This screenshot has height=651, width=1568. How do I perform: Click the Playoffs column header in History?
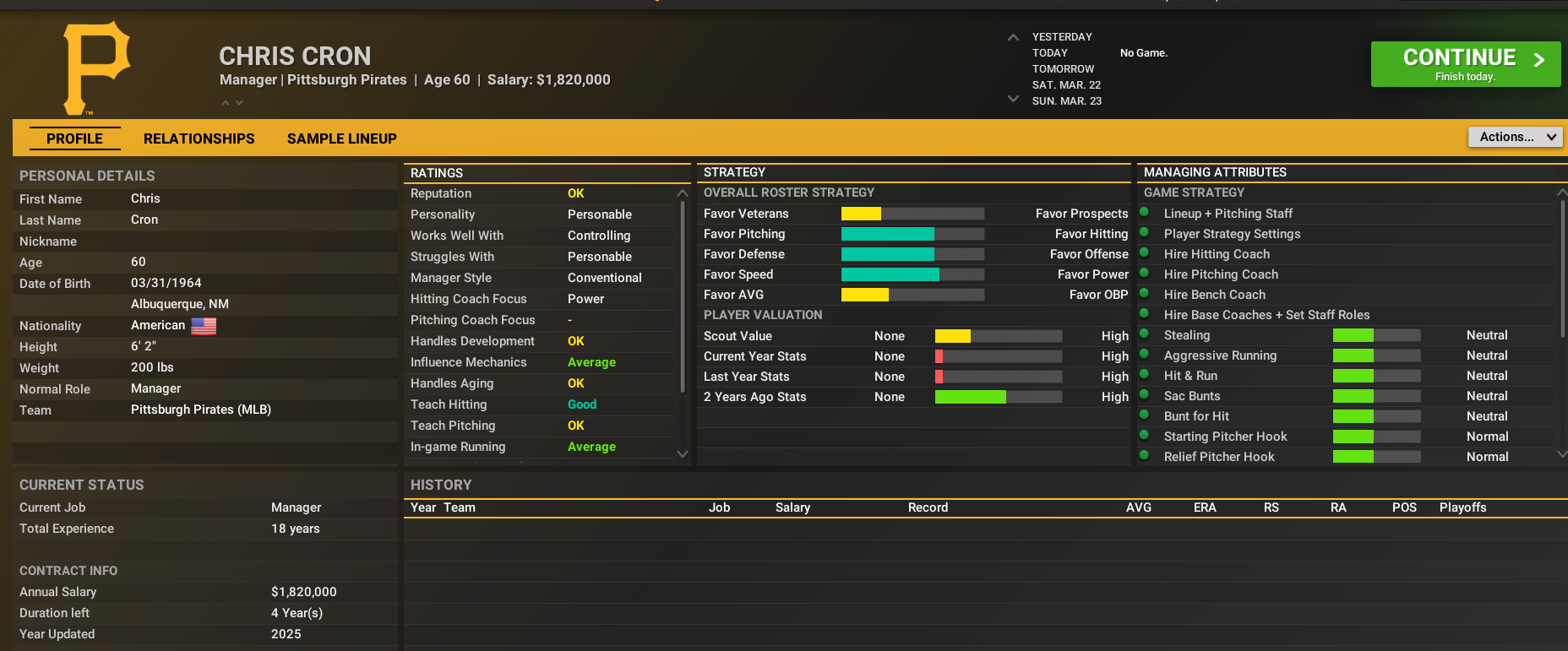1462,507
